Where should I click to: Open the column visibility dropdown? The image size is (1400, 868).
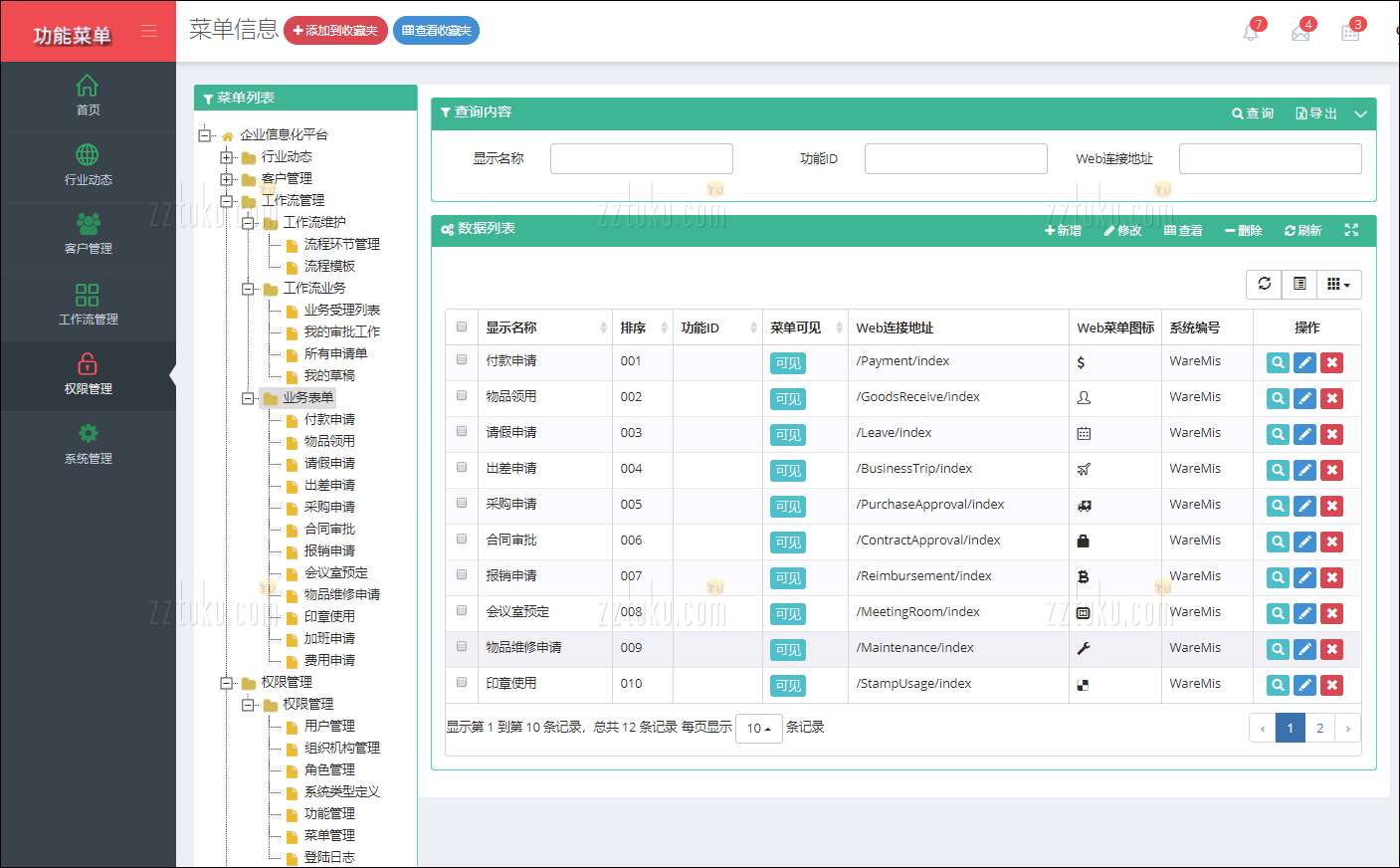click(1338, 284)
